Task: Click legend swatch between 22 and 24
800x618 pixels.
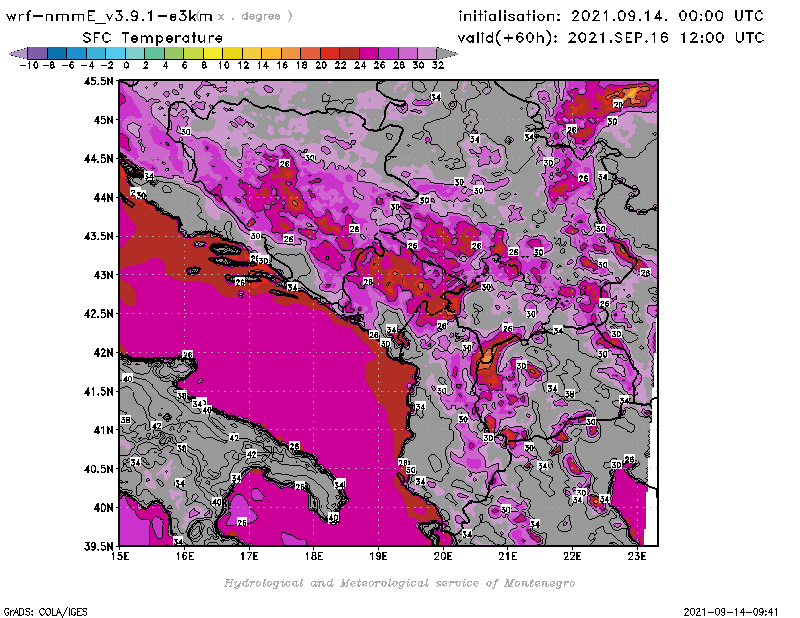Action: [x=349, y=53]
